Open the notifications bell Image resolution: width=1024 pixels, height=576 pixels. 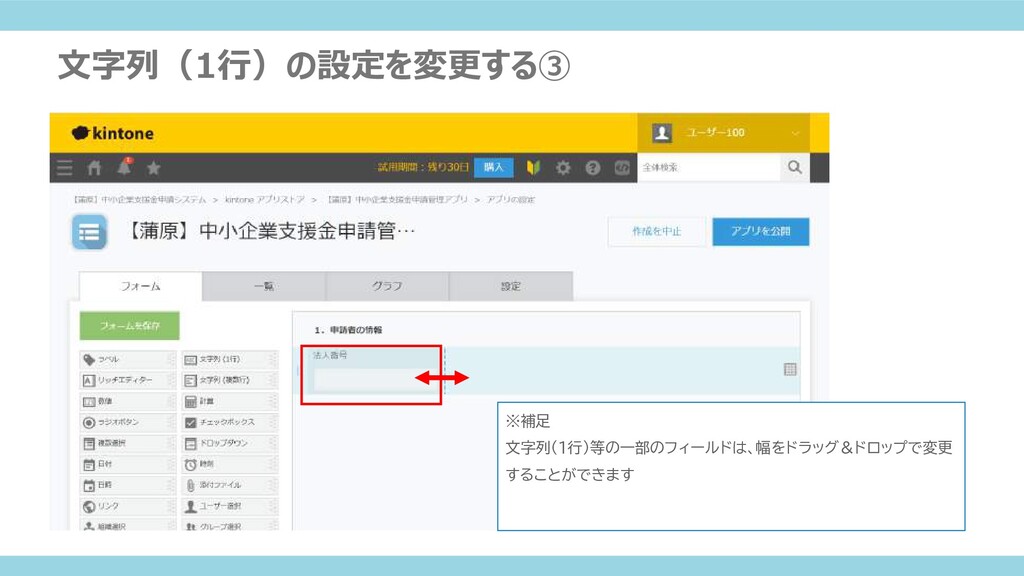124,167
